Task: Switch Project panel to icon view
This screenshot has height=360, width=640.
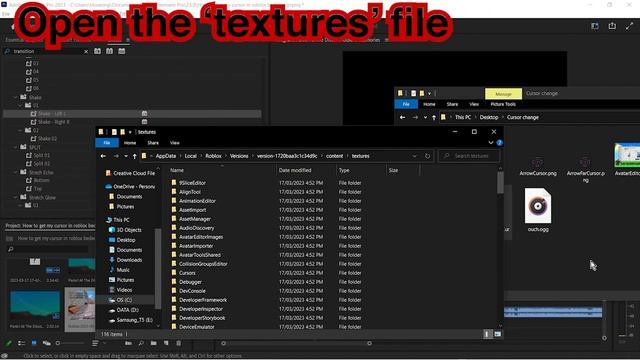Action: pyautogui.click(x=34, y=343)
